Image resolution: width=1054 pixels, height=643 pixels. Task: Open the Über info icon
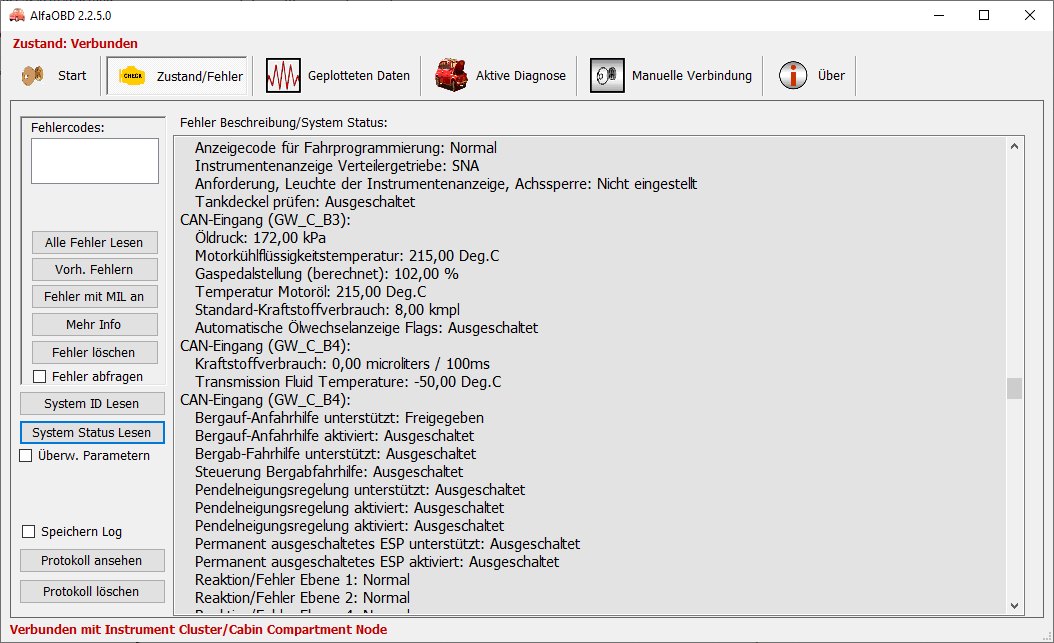tap(793, 76)
